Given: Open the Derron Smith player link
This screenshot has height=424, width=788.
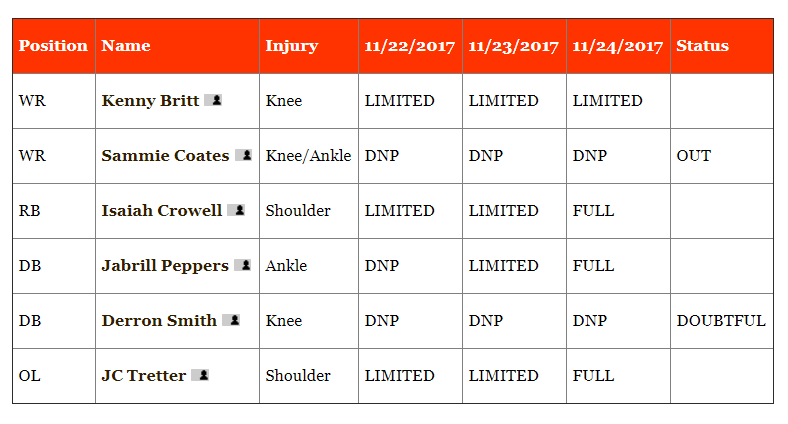Looking at the screenshot, I should [159, 321].
